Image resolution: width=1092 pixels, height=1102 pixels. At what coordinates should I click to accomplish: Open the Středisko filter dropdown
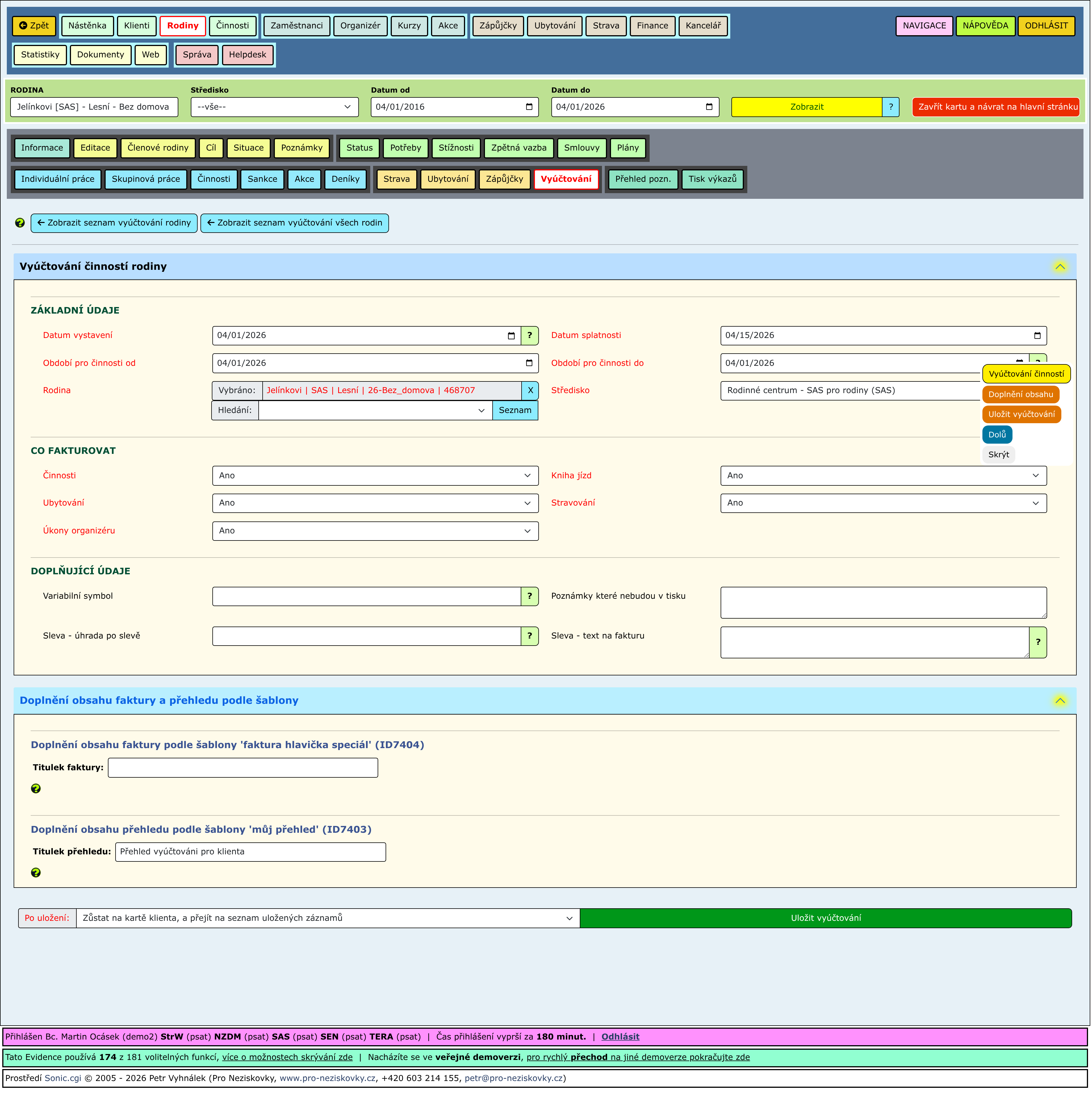pos(275,107)
